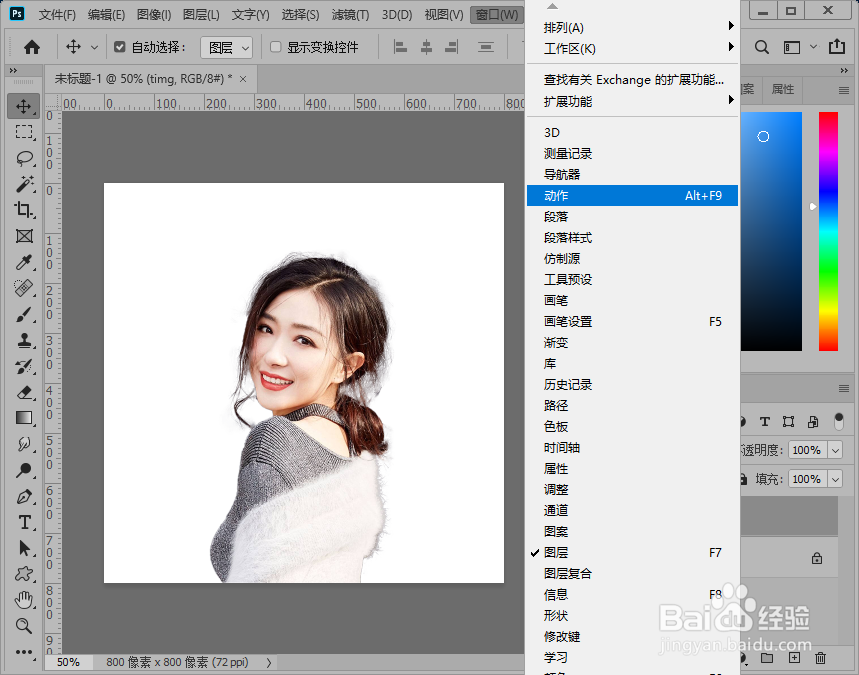Select the Path Selection tool
The image size is (859, 675).
tap(24, 548)
